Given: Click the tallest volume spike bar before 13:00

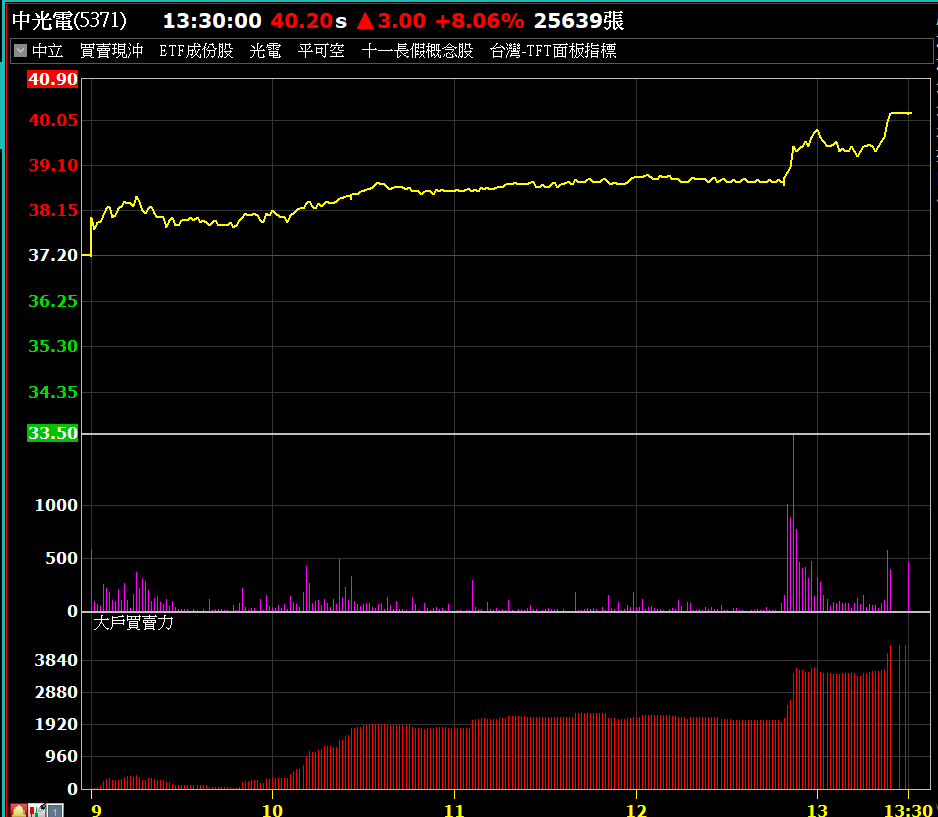Looking at the screenshot, I should coord(794,523).
